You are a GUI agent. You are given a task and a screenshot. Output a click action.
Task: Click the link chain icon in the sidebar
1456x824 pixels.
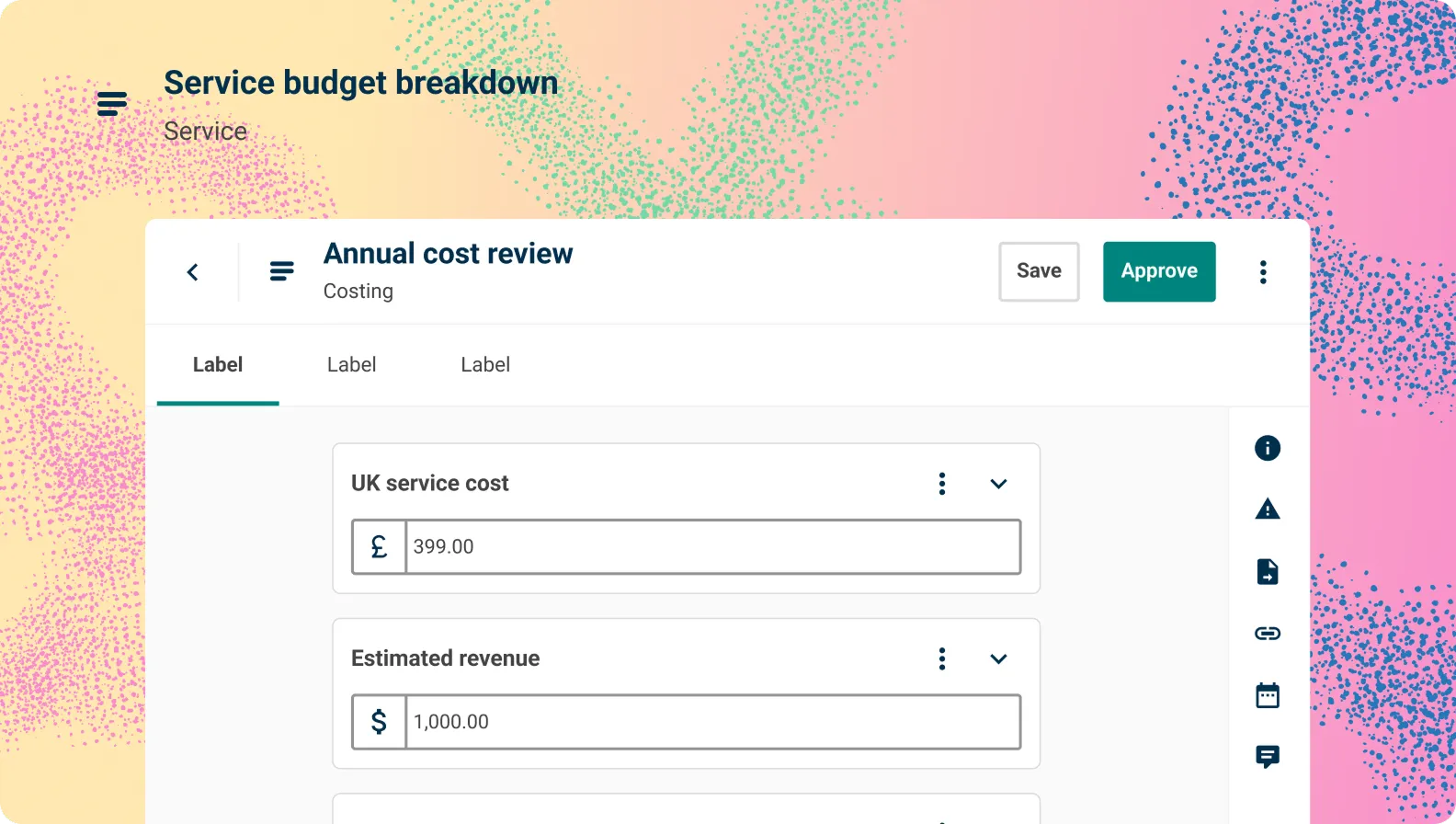tap(1268, 634)
